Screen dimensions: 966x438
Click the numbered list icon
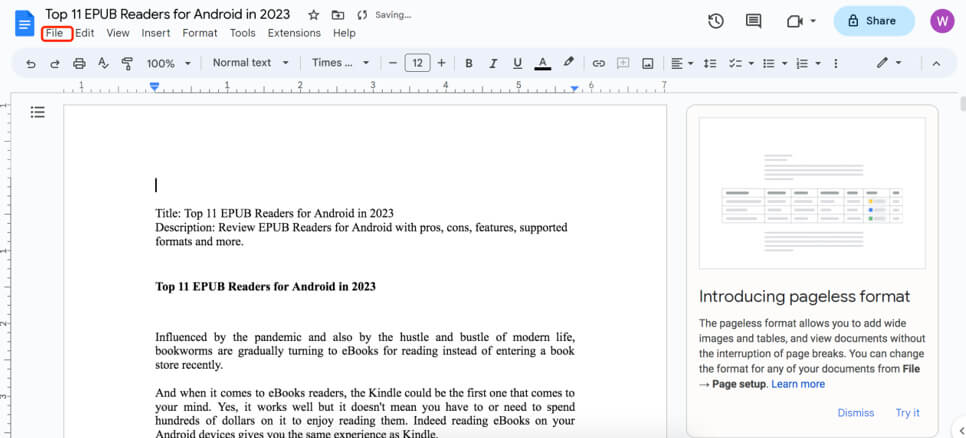coord(802,63)
